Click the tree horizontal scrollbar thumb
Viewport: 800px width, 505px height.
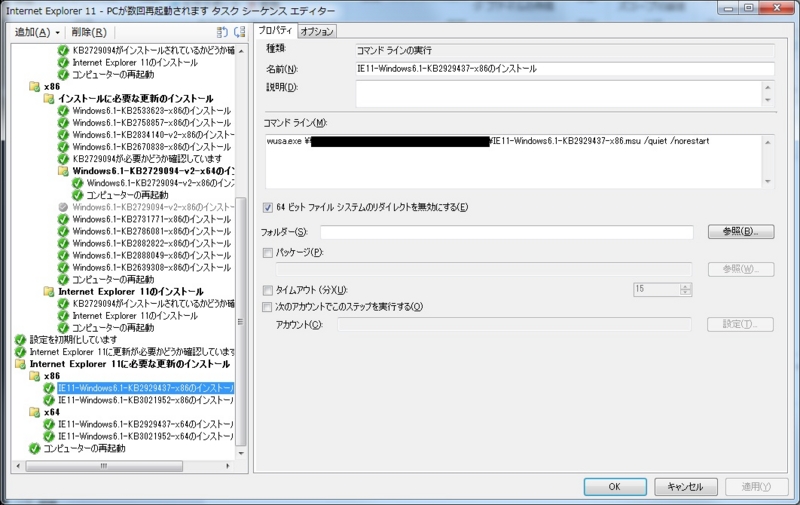pyautogui.click(x=104, y=466)
